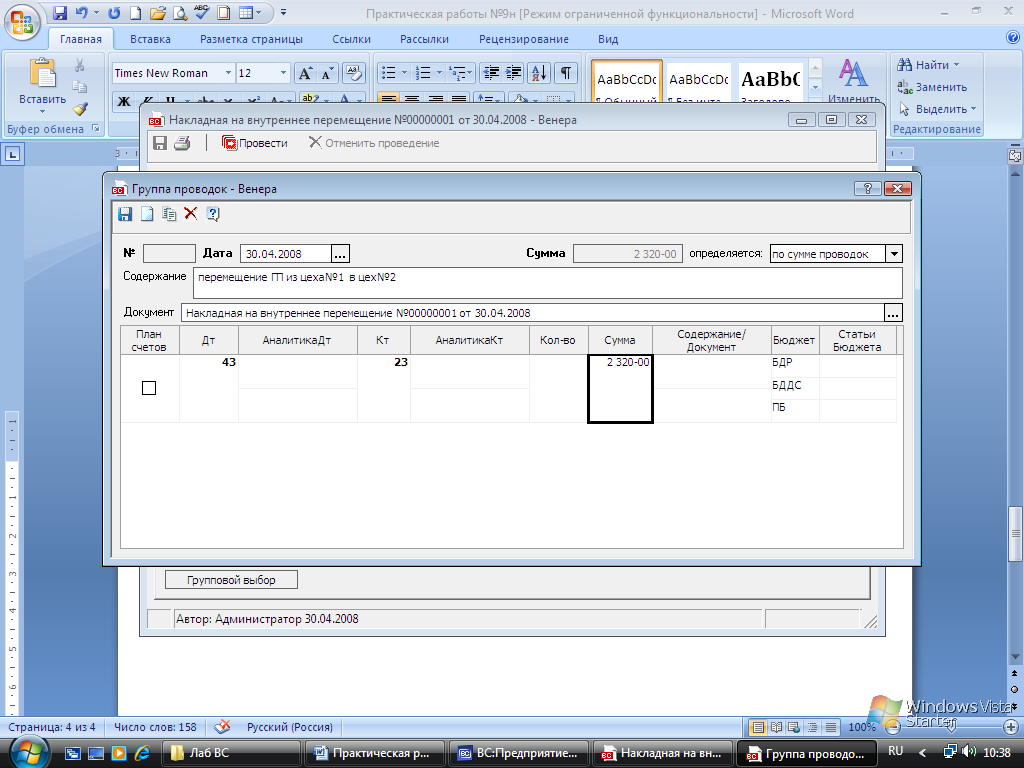This screenshot has width=1024, height=768.
Task: Click Word vertical scrollbar thumb
Action: [1015, 534]
